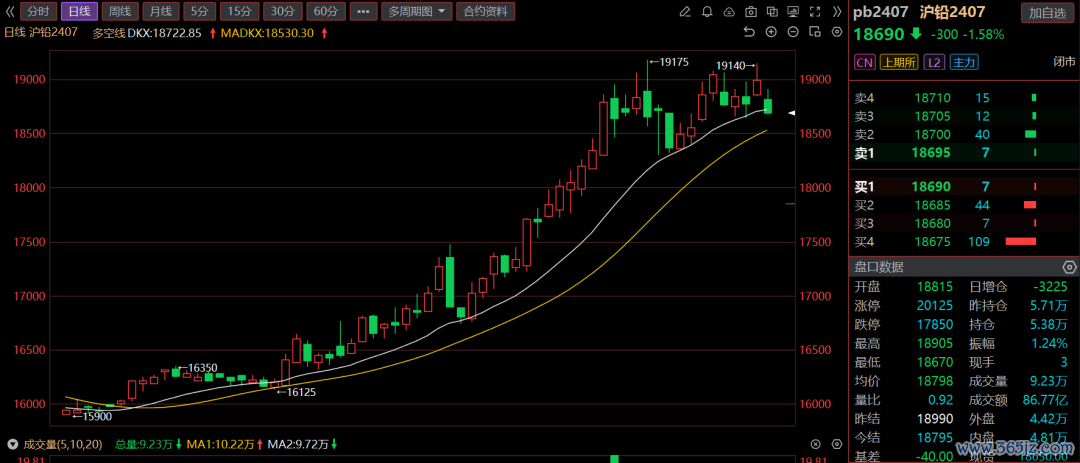Open the hexagon chart settings icon
1080x463 pixels.
[836, 32]
